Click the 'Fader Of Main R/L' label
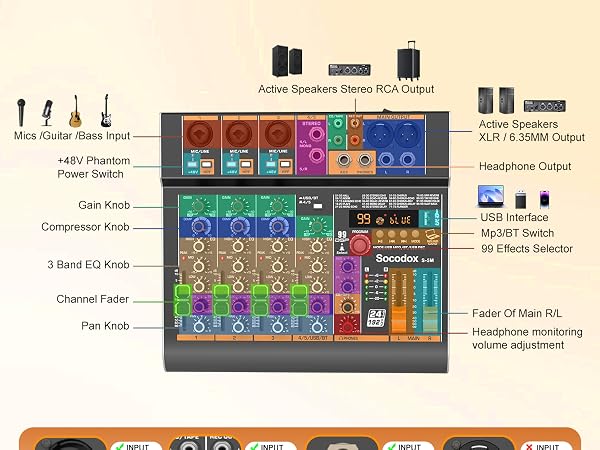Viewport: 600px width, 450px height. (517, 313)
